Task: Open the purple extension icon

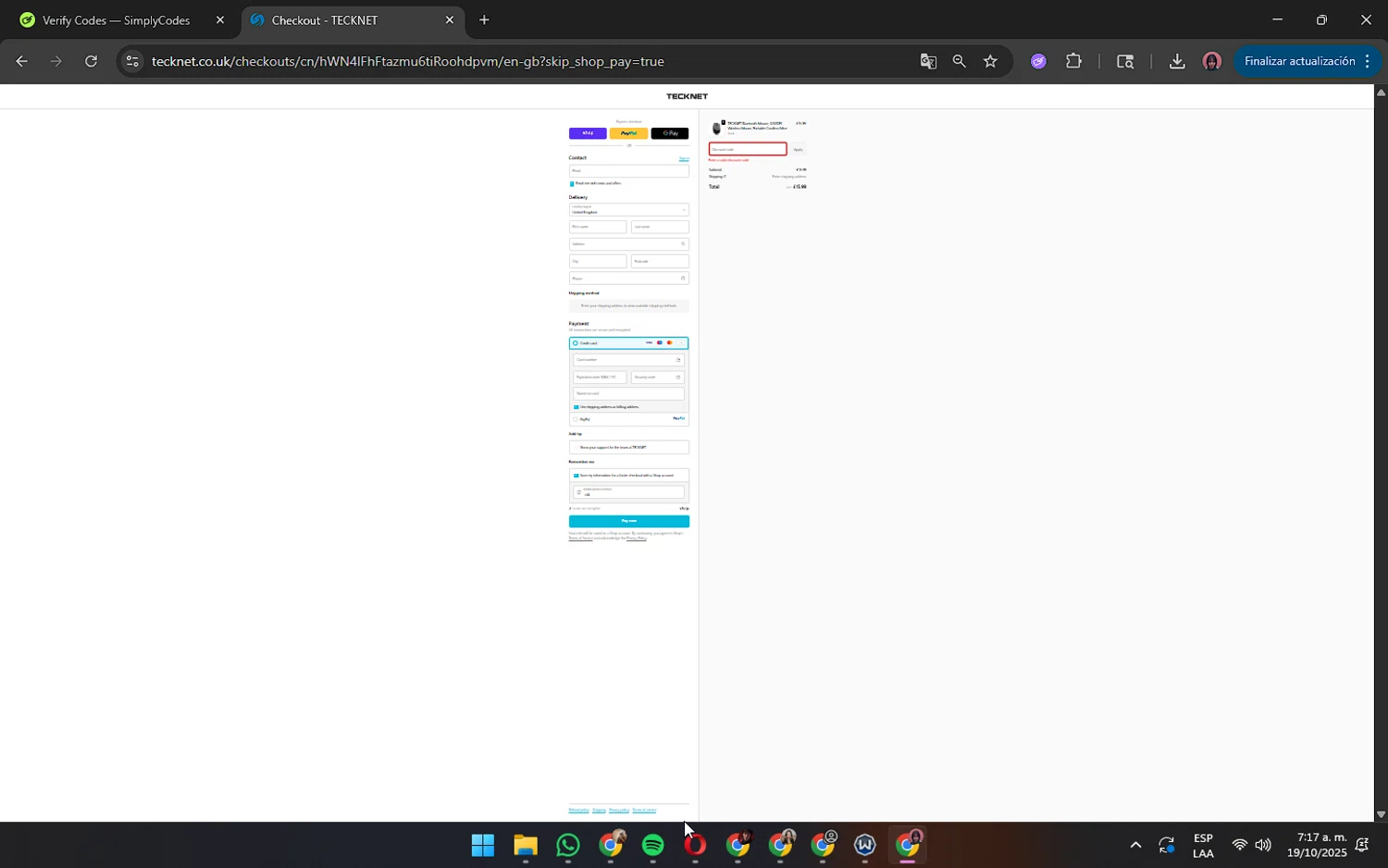Action: [x=1038, y=61]
